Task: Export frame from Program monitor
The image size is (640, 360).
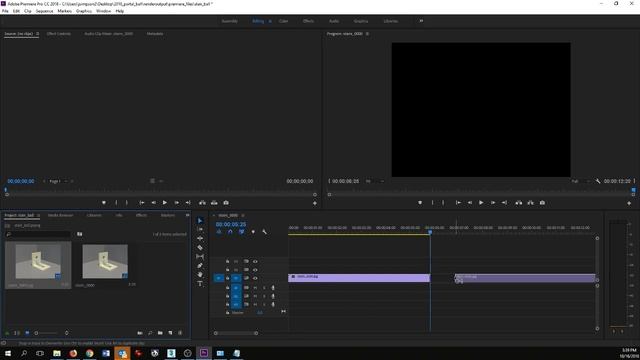Action: click(542, 203)
